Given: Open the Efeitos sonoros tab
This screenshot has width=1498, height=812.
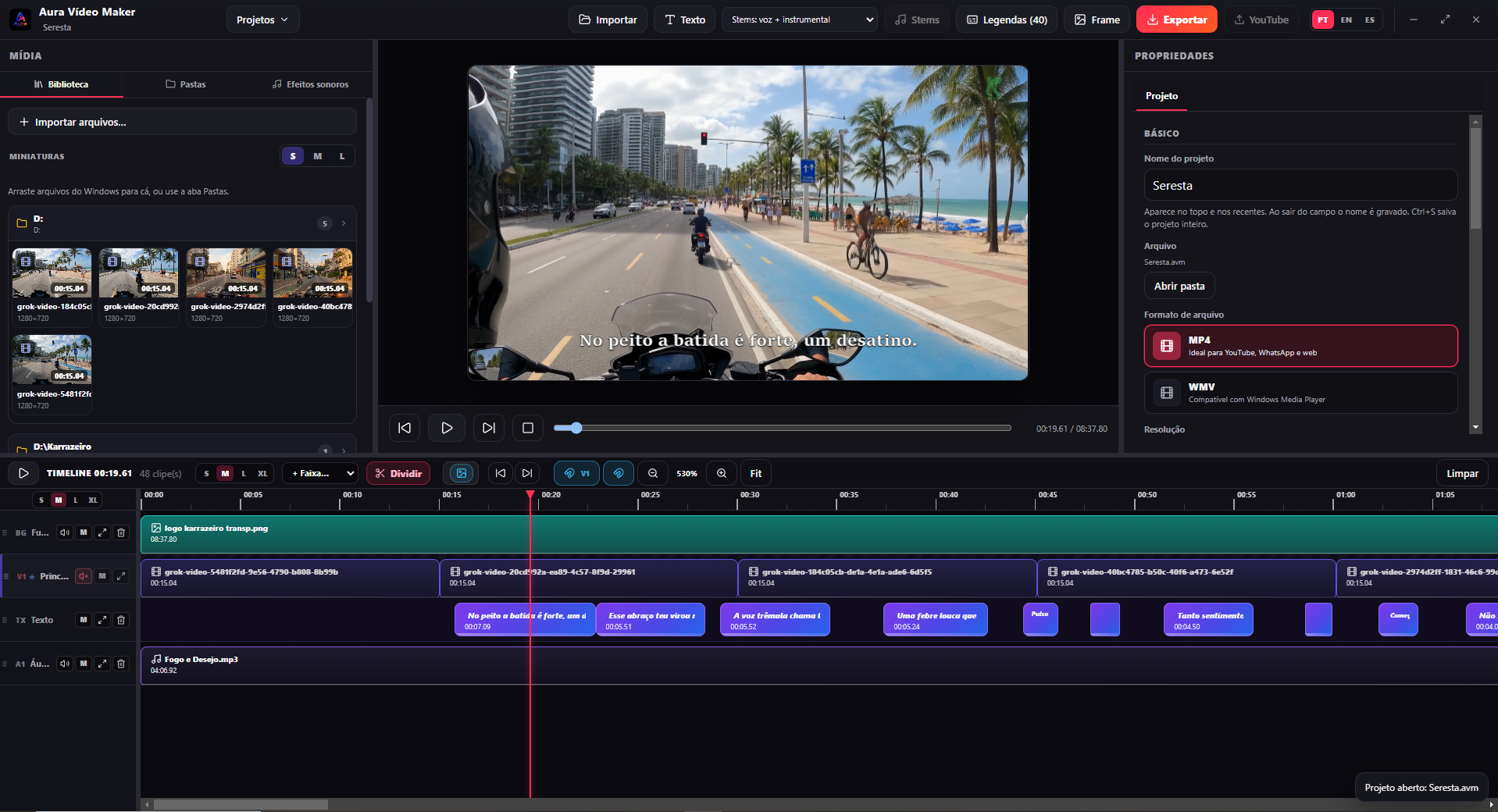Looking at the screenshot, I should tap(310, 84).
